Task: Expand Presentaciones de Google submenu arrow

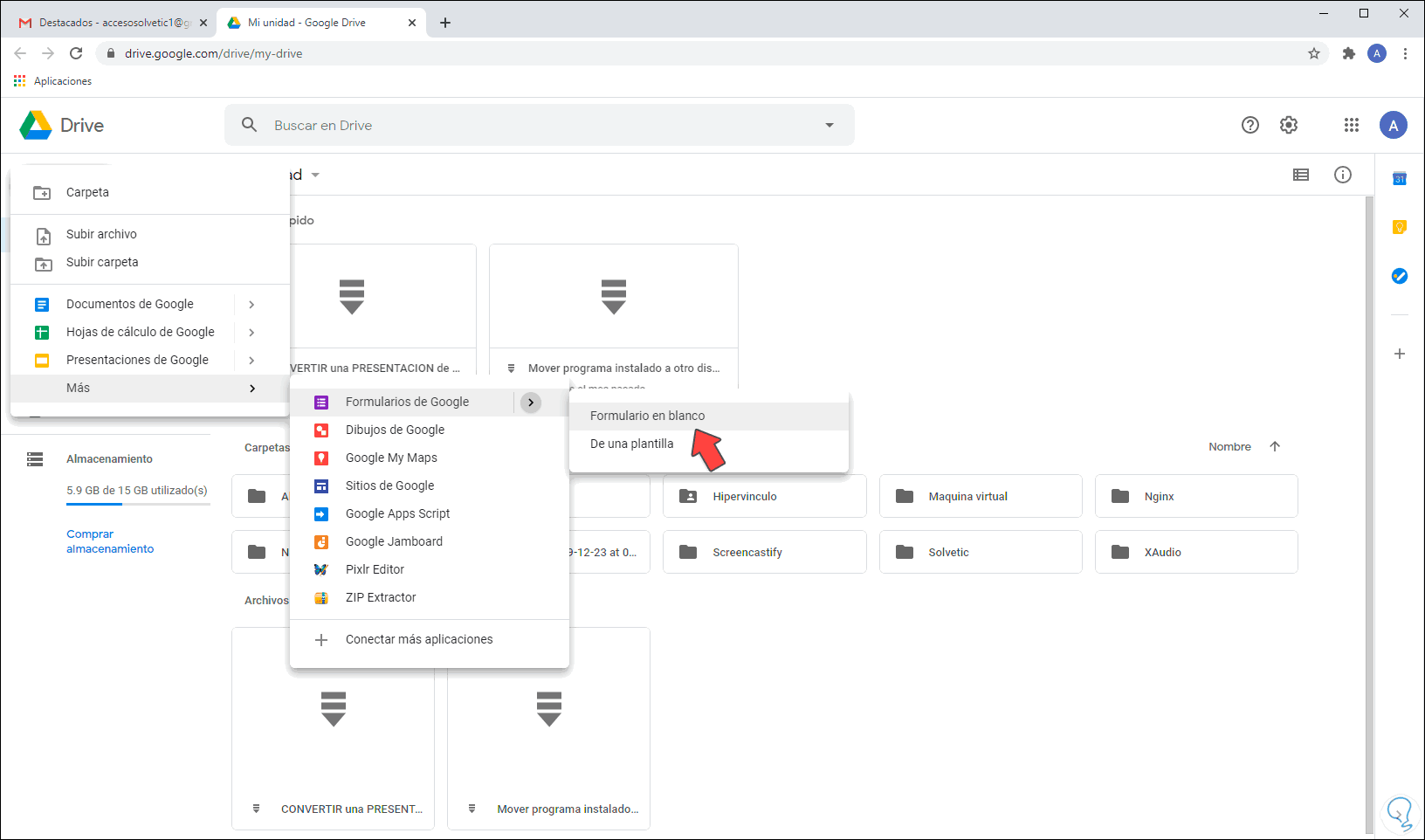Action: 251,360
